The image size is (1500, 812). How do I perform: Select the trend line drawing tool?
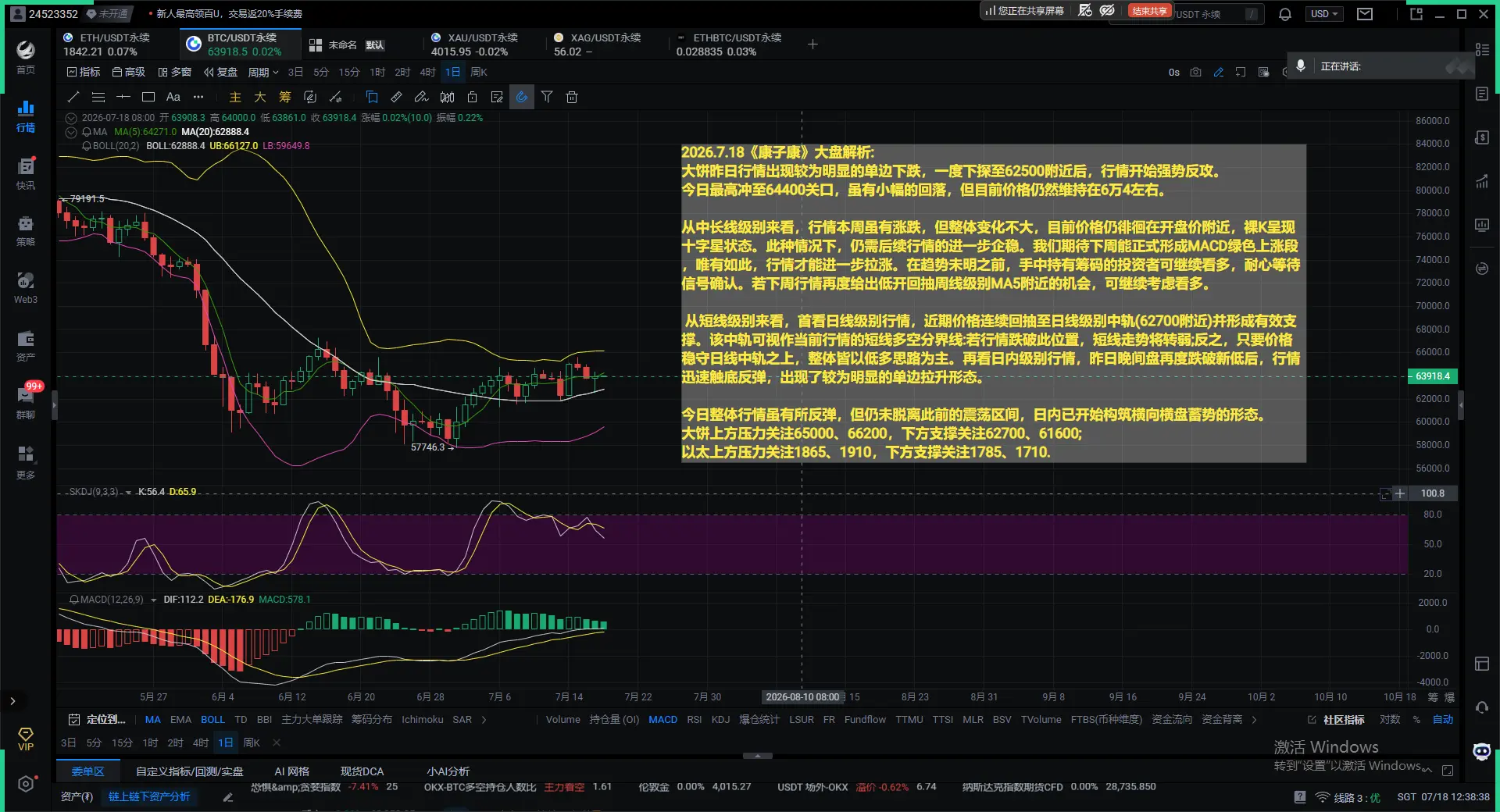click(x=73, y=97)
